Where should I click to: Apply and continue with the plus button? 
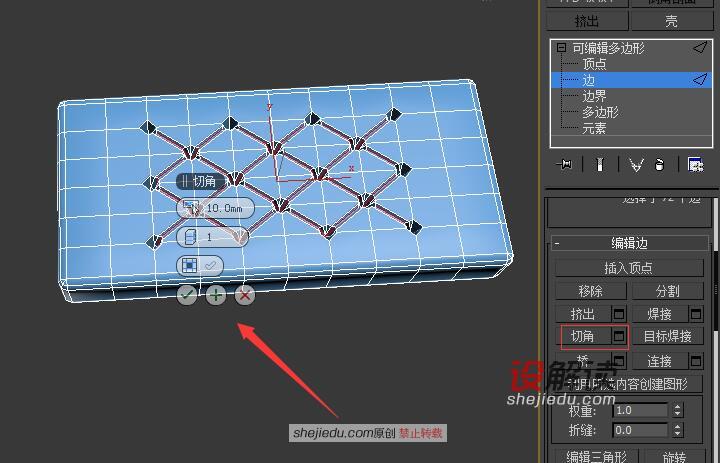216,295
